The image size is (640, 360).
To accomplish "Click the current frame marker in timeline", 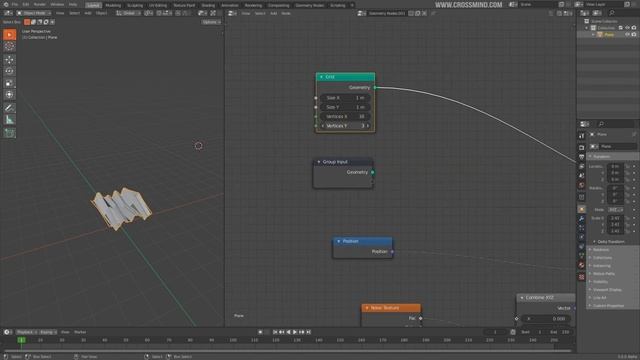I will [x=22, y=340].
